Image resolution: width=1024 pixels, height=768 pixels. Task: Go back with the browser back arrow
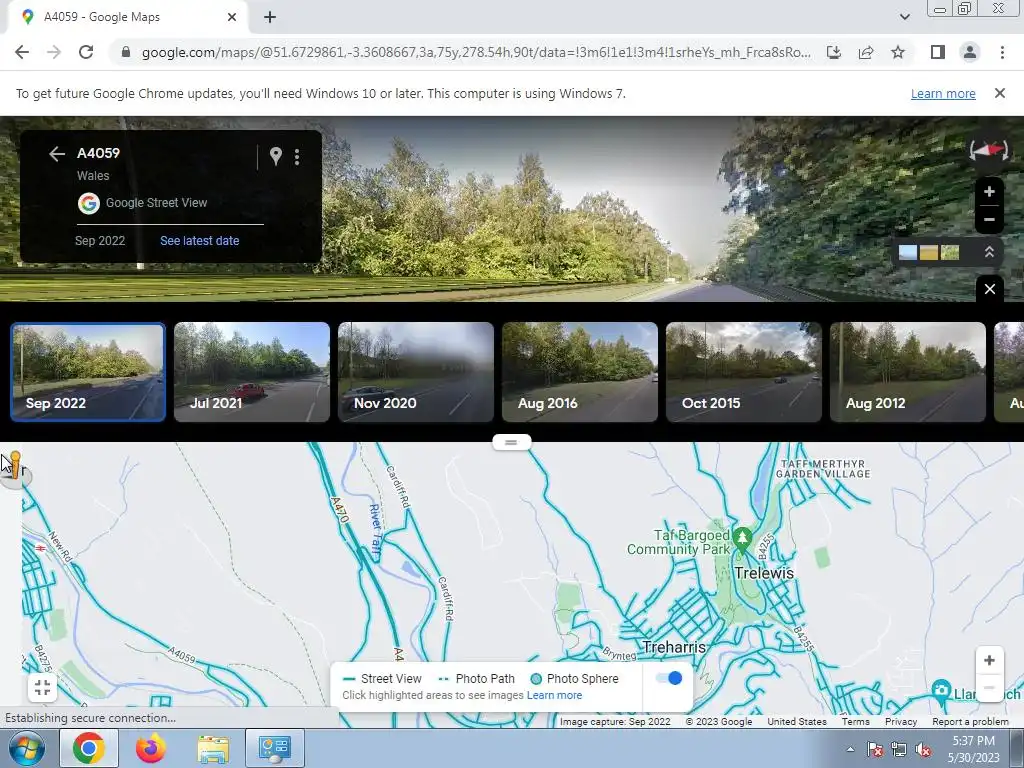coord(22,52)
